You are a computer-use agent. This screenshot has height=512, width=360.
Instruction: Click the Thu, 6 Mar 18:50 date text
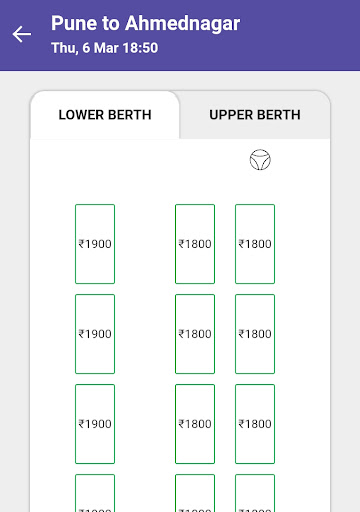[x=105, y=48]
